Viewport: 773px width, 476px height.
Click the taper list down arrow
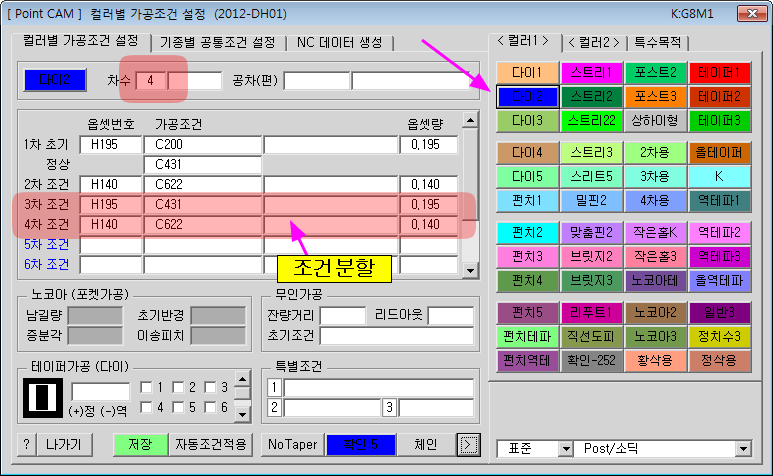[x=242, y=414]
